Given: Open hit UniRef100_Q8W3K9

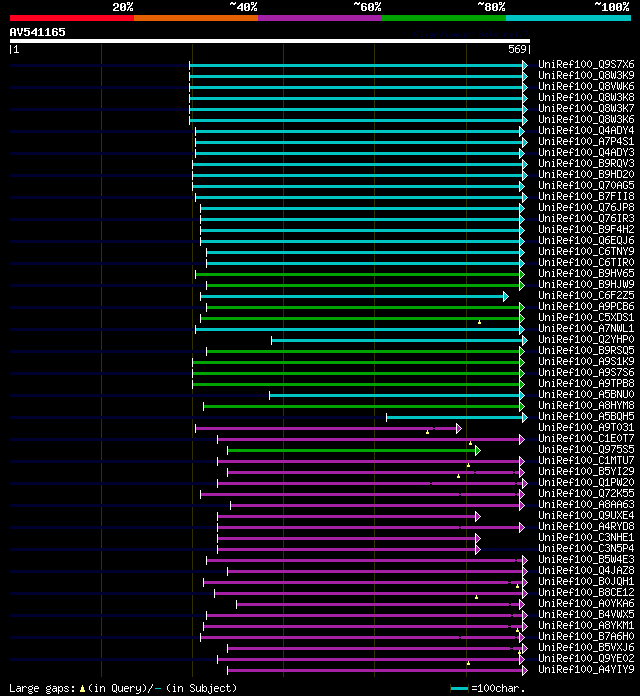Looking at the screenshot, I should (586, 75).
